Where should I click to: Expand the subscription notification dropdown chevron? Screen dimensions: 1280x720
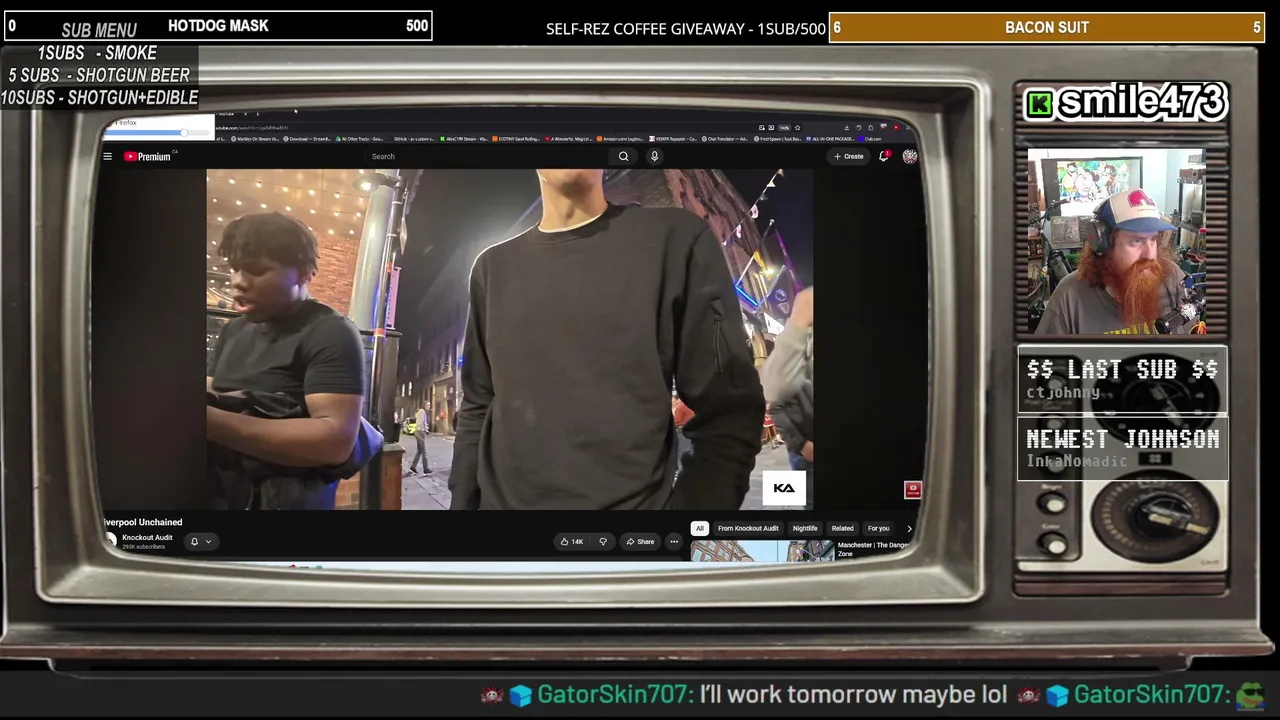coord(208,542)
